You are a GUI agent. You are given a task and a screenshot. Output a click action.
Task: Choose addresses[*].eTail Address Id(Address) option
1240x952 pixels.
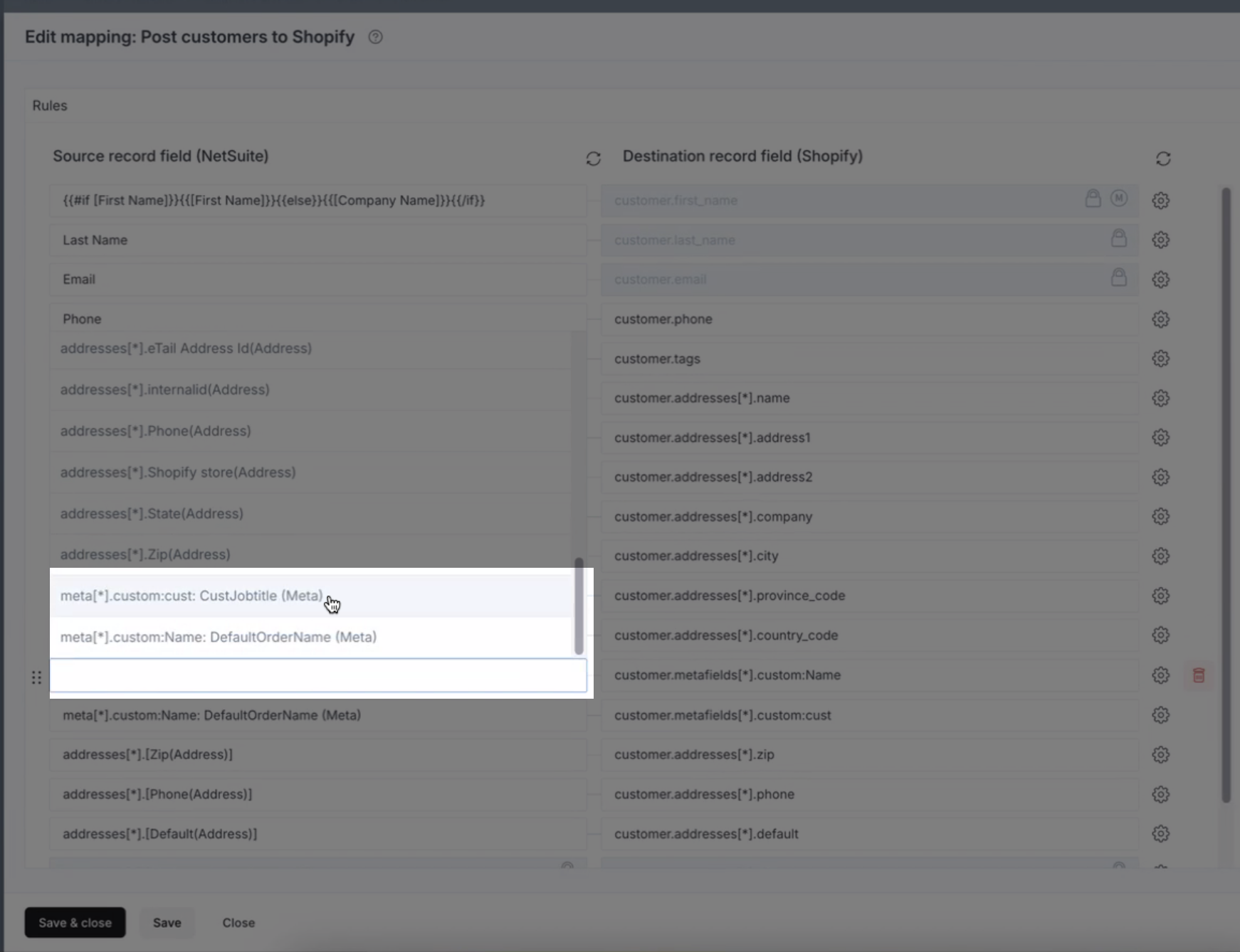(x=312, y=349)
